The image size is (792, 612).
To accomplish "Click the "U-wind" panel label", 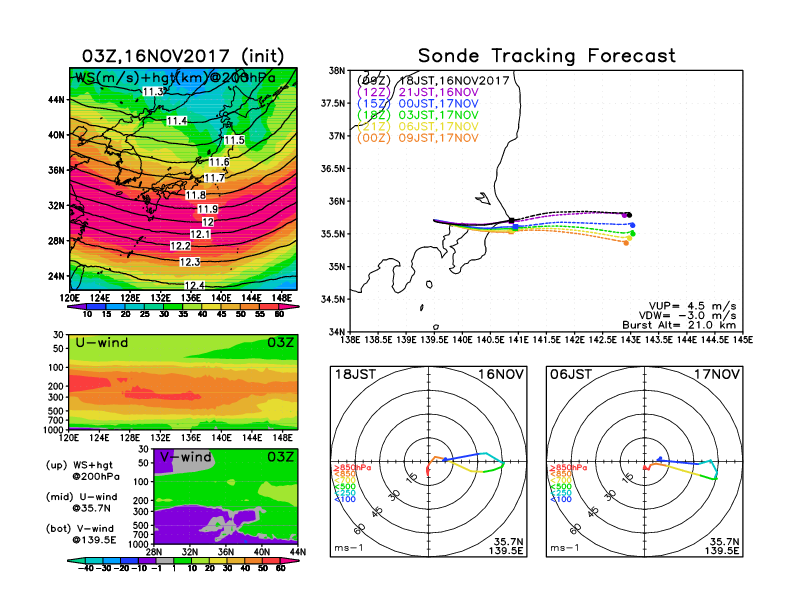I will pos(102,343).
